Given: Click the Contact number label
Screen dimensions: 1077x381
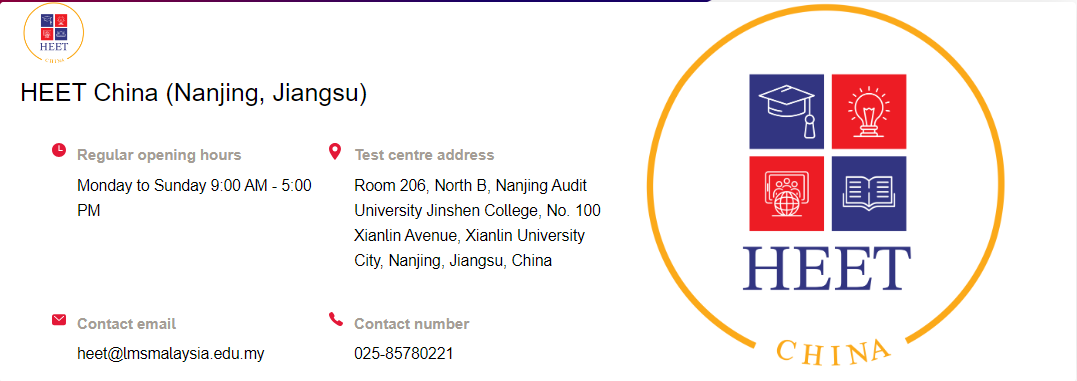Looking at the screenshot, I should point(411,323).
